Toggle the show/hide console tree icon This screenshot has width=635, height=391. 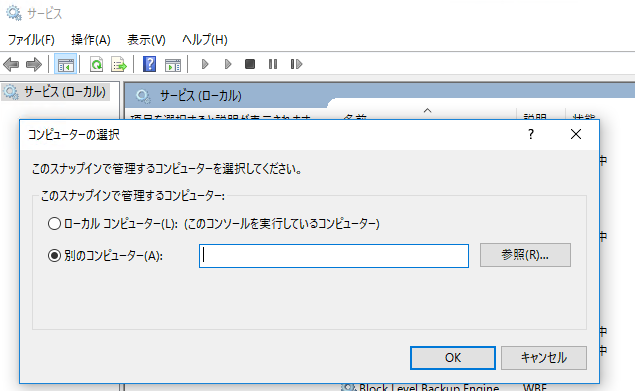click(x=65, y=64)
